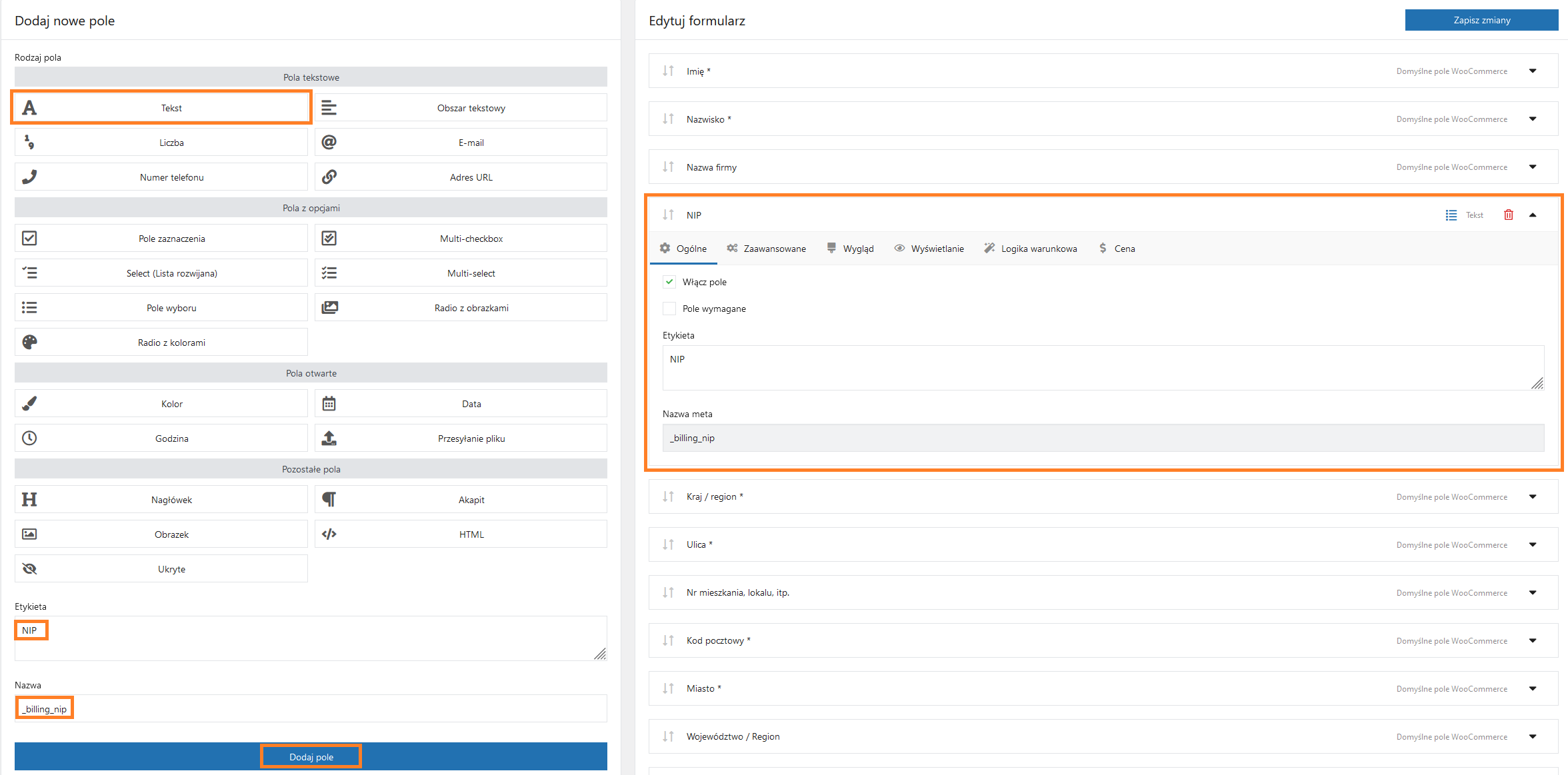
Task: Click the Nazwa input with _billing_nip
Action: click(311, 709)
